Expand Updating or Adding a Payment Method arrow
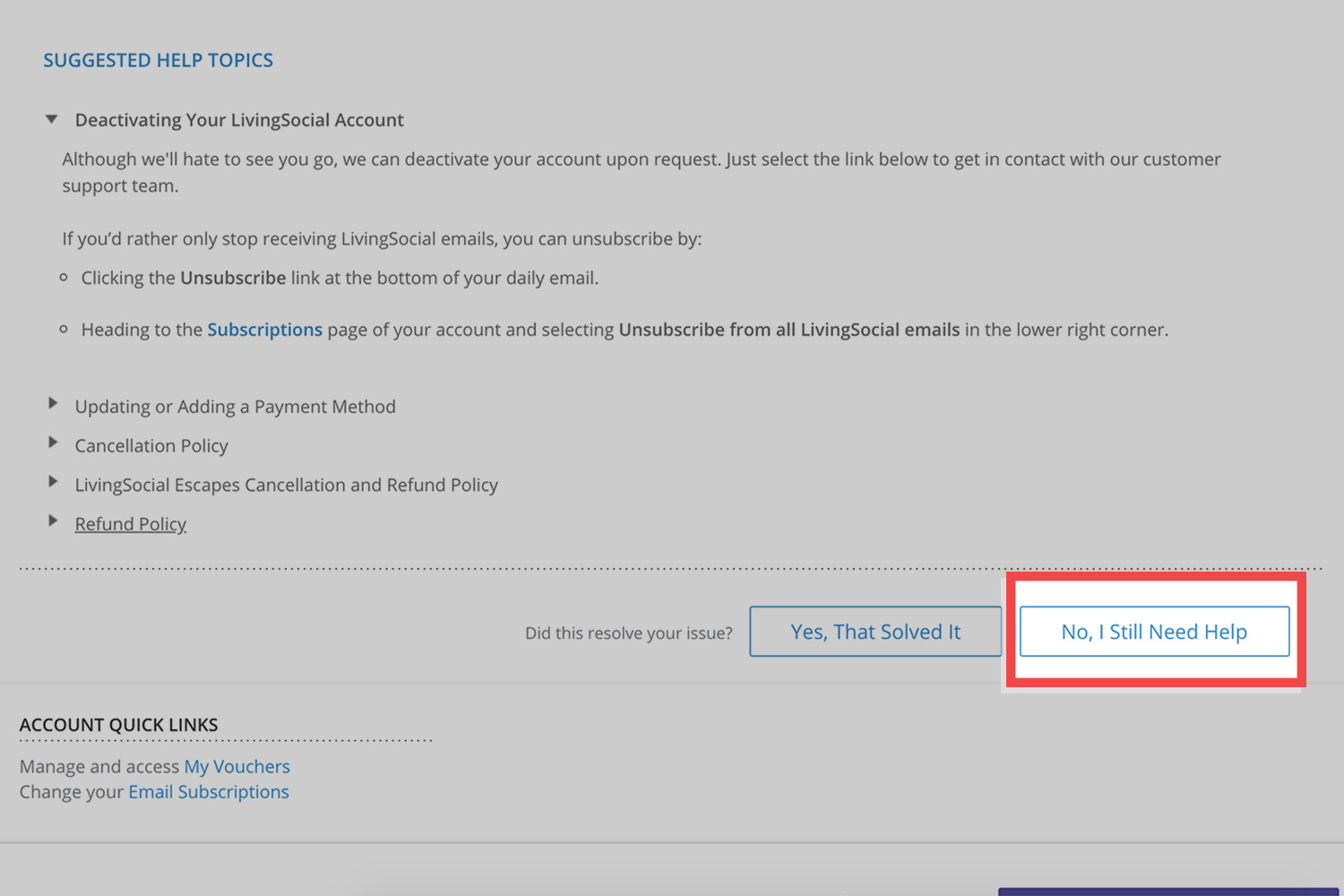 [53, 404]
